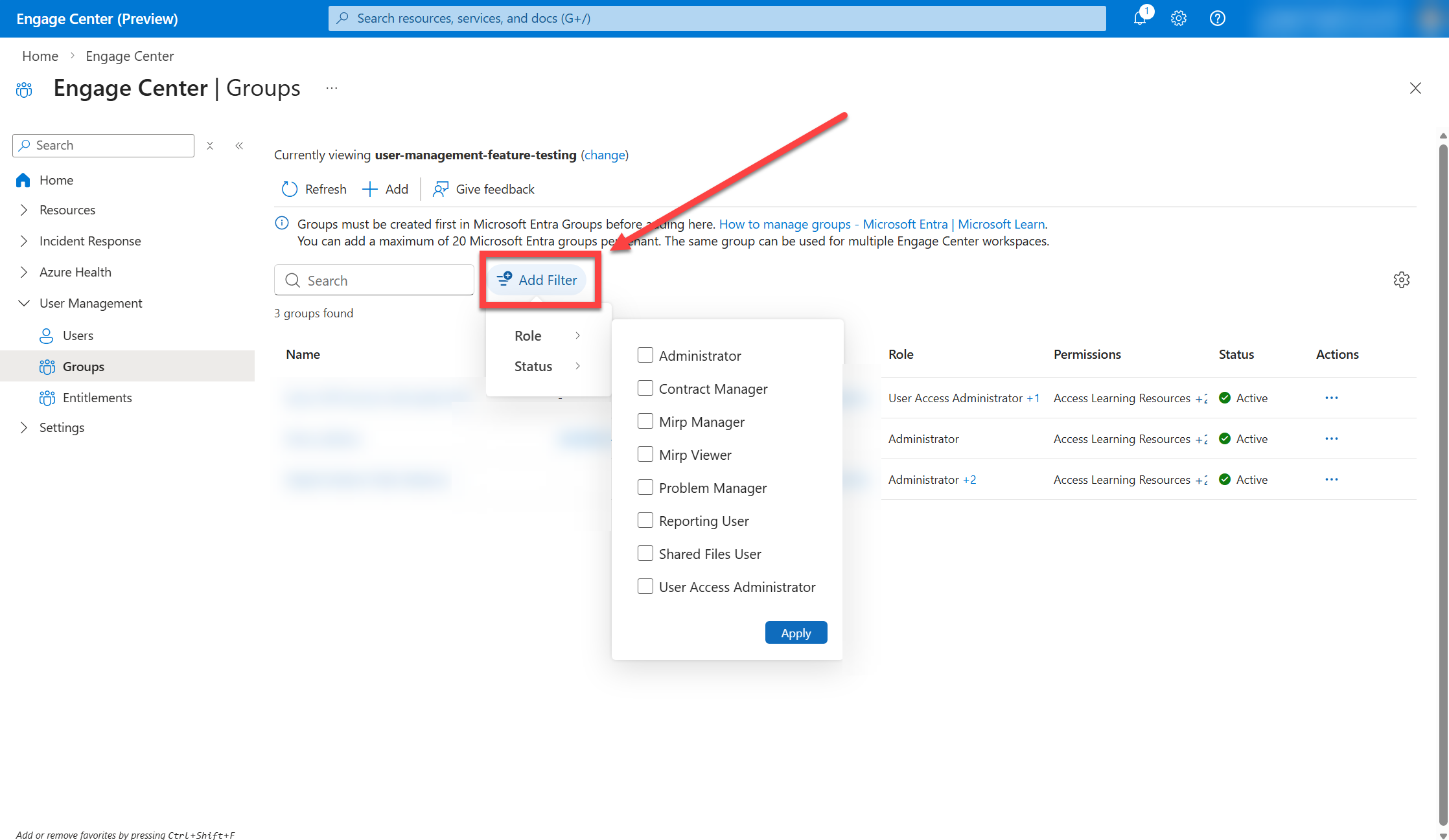Click the Status column header

point(1236,354)
